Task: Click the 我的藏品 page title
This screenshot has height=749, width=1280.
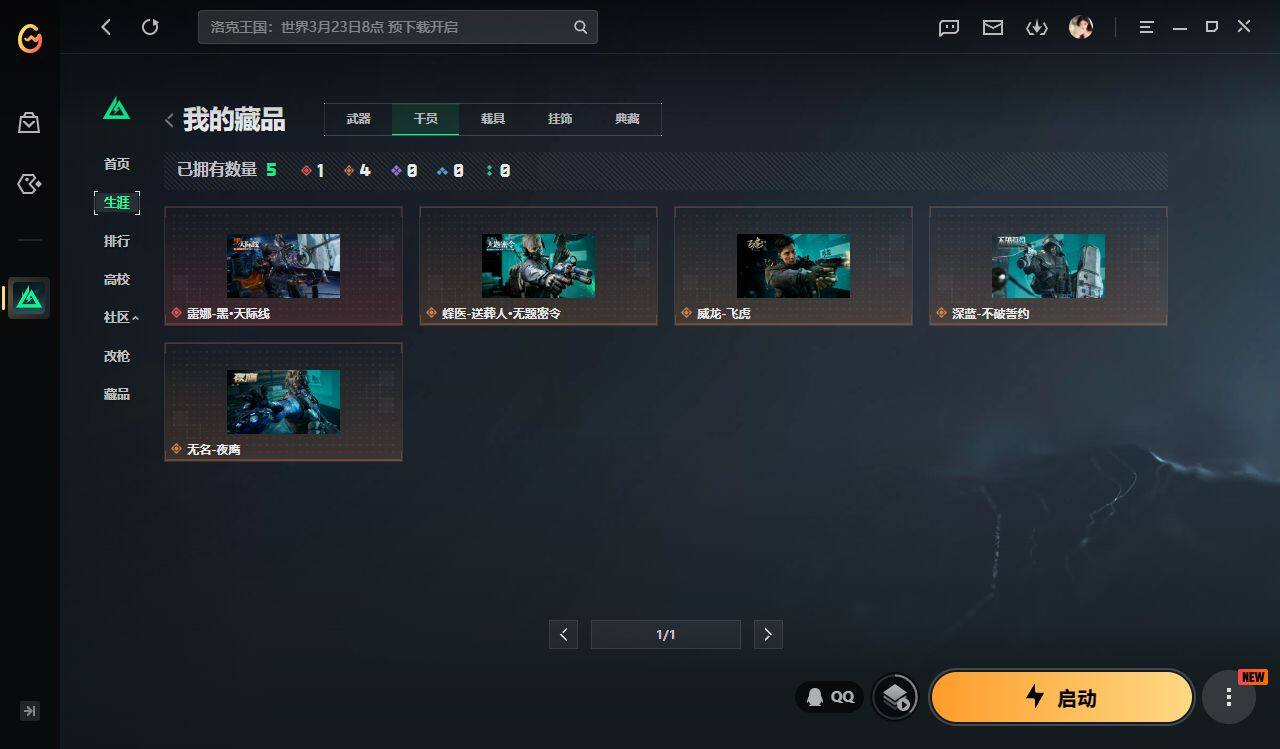Action: 234,120
